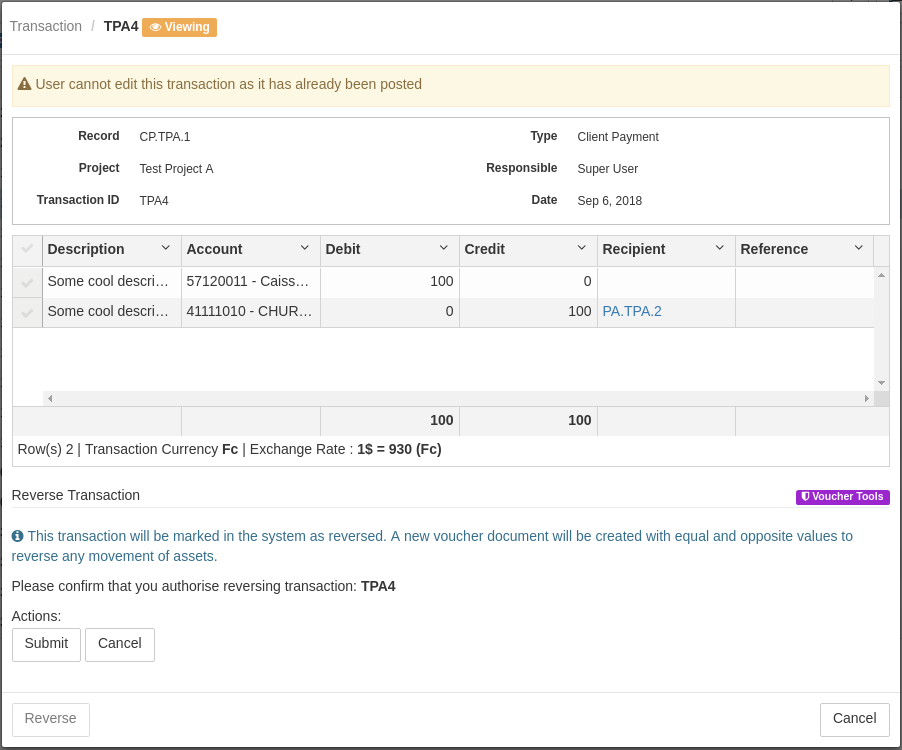The image size is (902, 750).
Task: Click the down arrow on the grid scrollbar
Action: point(880,382)
